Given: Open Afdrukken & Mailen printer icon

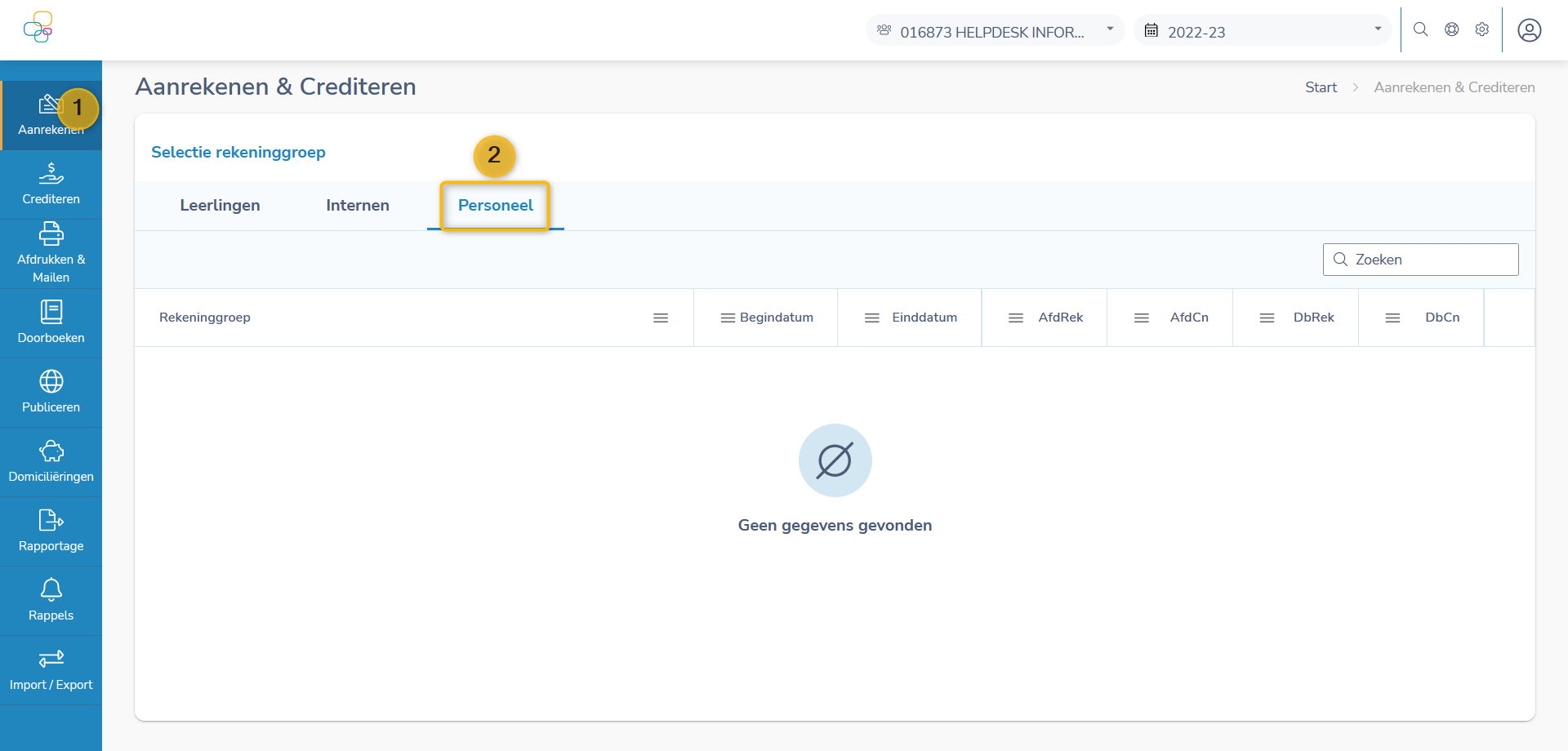Looking at the screenshot, I should coord(51,235).
